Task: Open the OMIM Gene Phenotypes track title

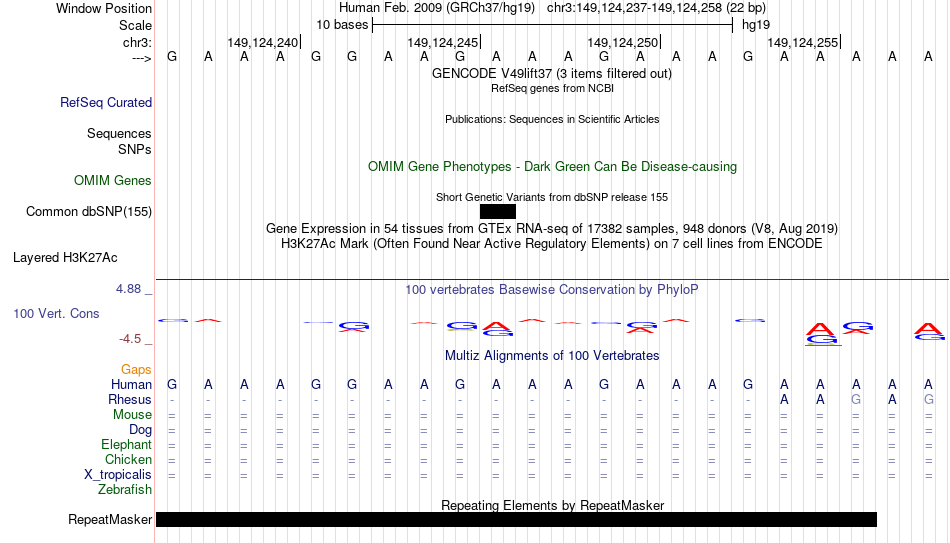Action: pos(553,167)
